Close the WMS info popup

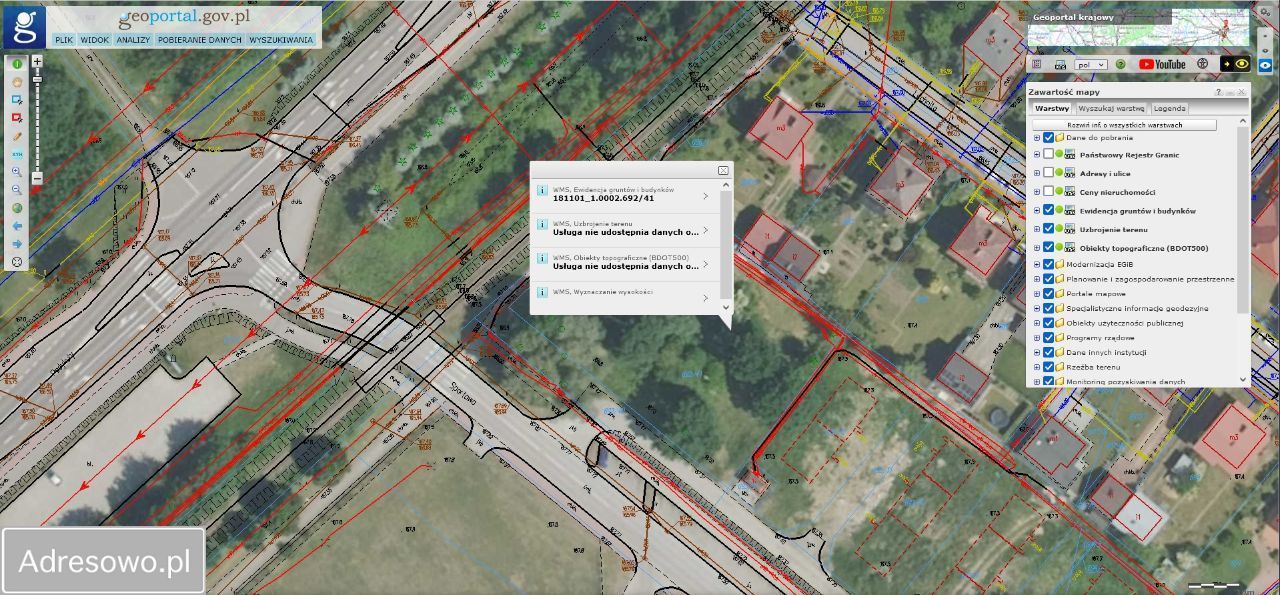click(x=723, y=171)
